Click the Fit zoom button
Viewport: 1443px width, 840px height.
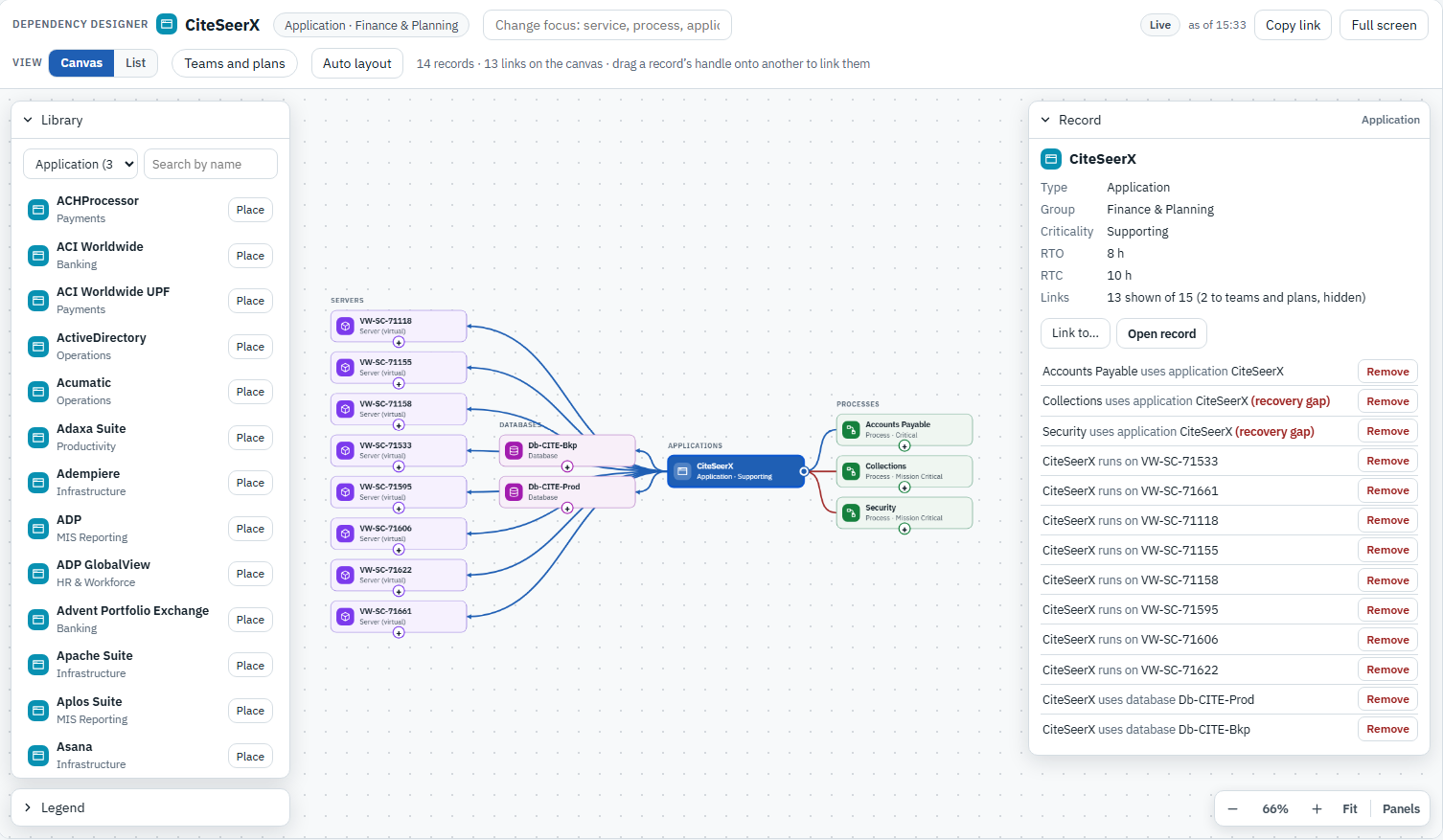[x=1350, y=808]
